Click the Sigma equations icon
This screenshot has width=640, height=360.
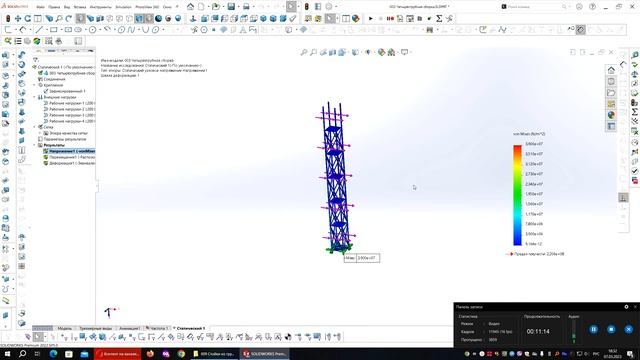point(439,18)
